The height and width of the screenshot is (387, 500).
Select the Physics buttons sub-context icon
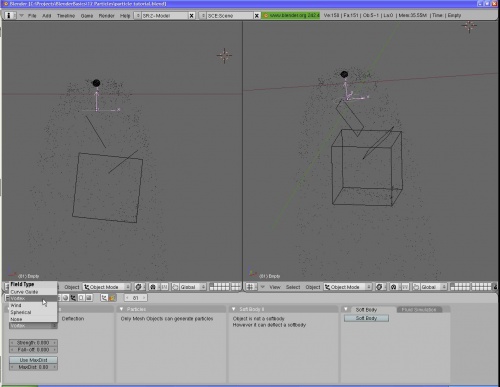click(x=112, y=298)
